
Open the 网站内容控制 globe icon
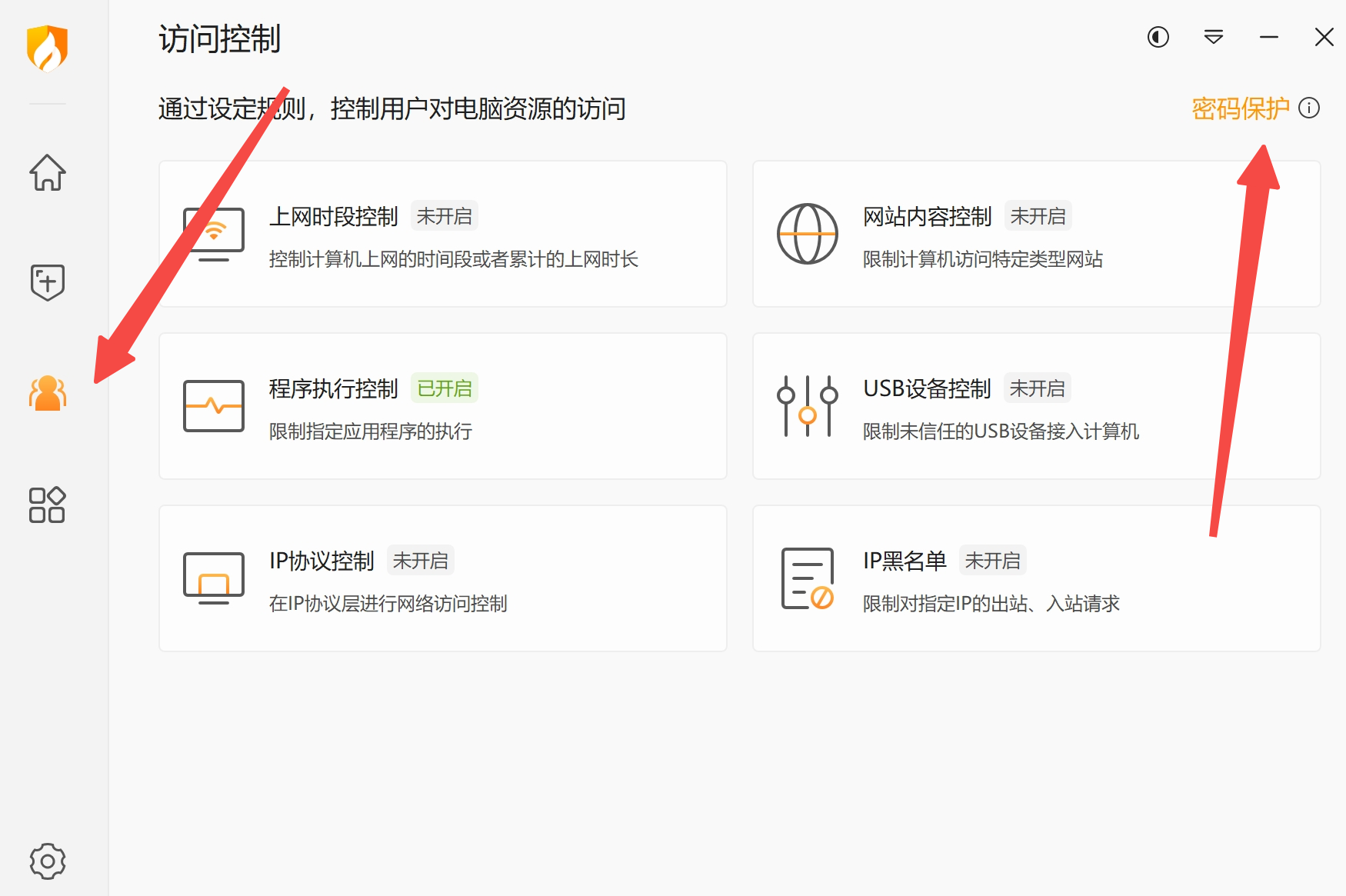point(807,234)
